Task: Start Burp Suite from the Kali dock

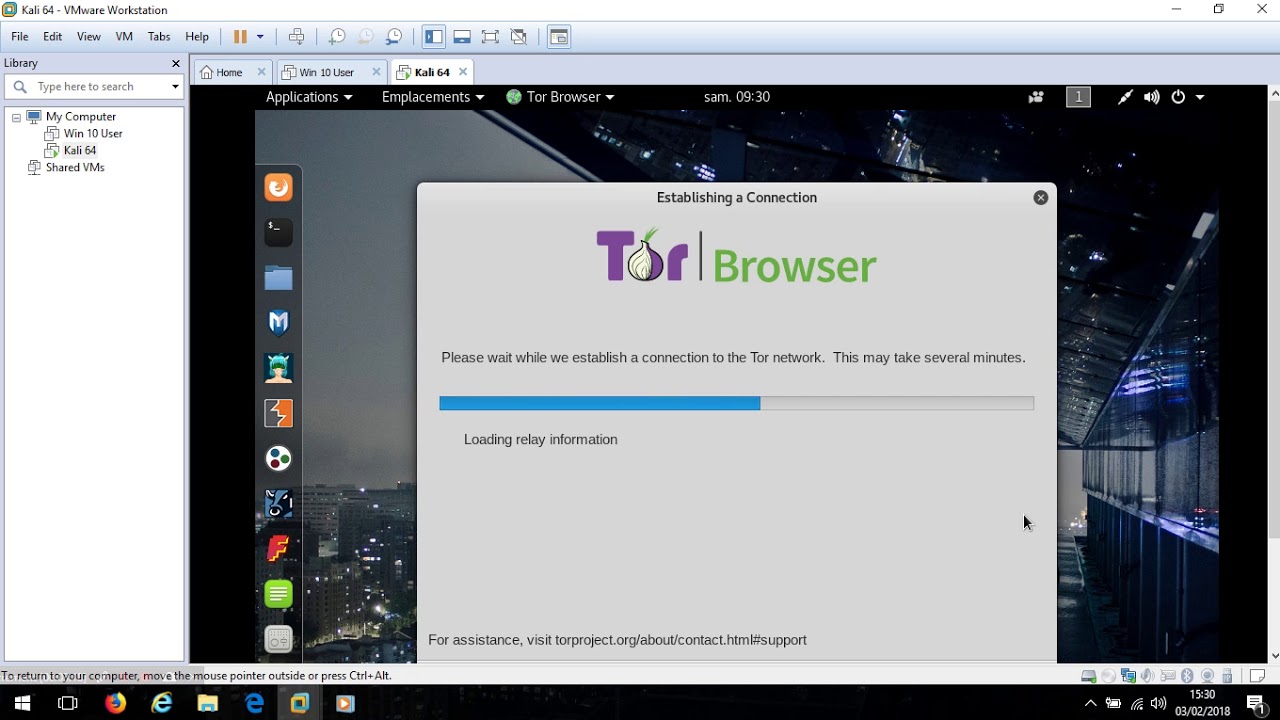Action: pyautogui.click(x=278, y=413)
